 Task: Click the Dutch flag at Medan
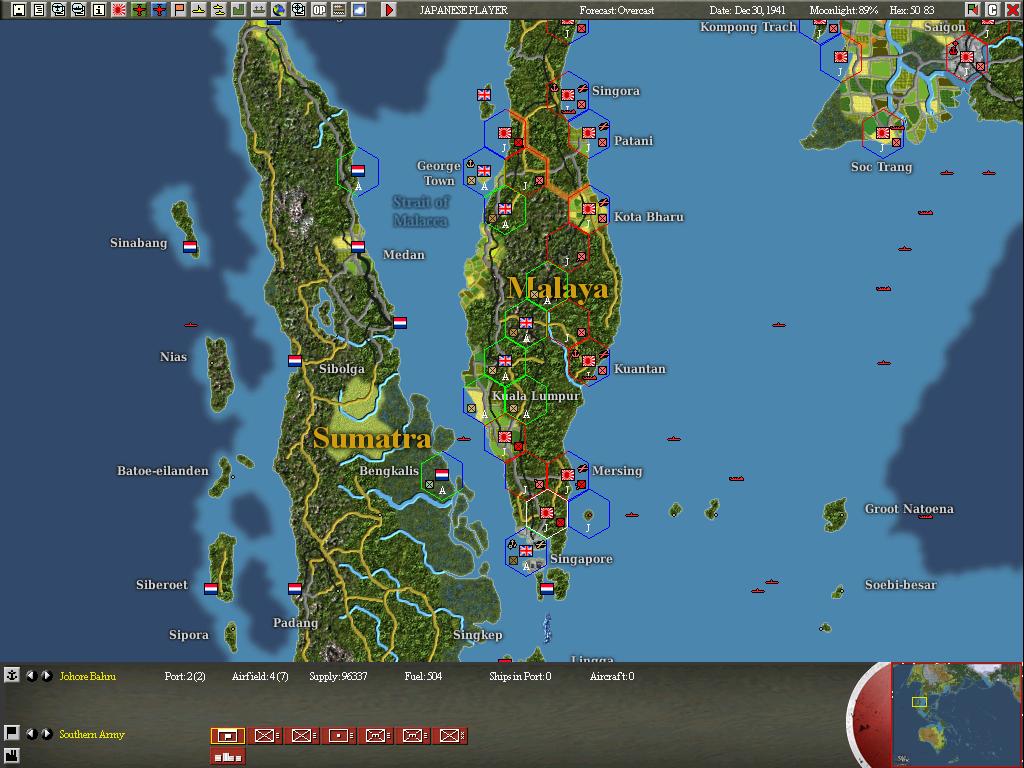(x=358, y=247)
